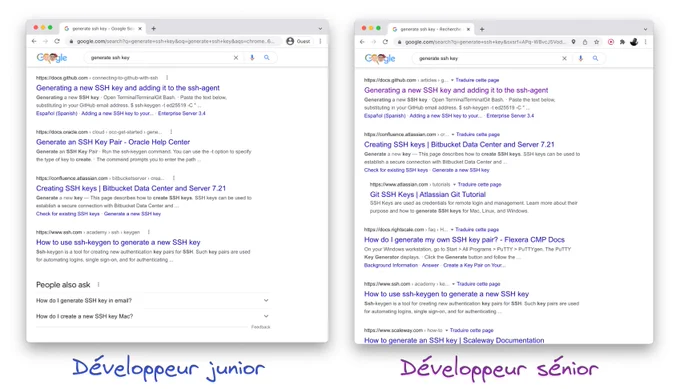
Task: Open Chrome menu dots in senior browser
Action: coord(646,42)
